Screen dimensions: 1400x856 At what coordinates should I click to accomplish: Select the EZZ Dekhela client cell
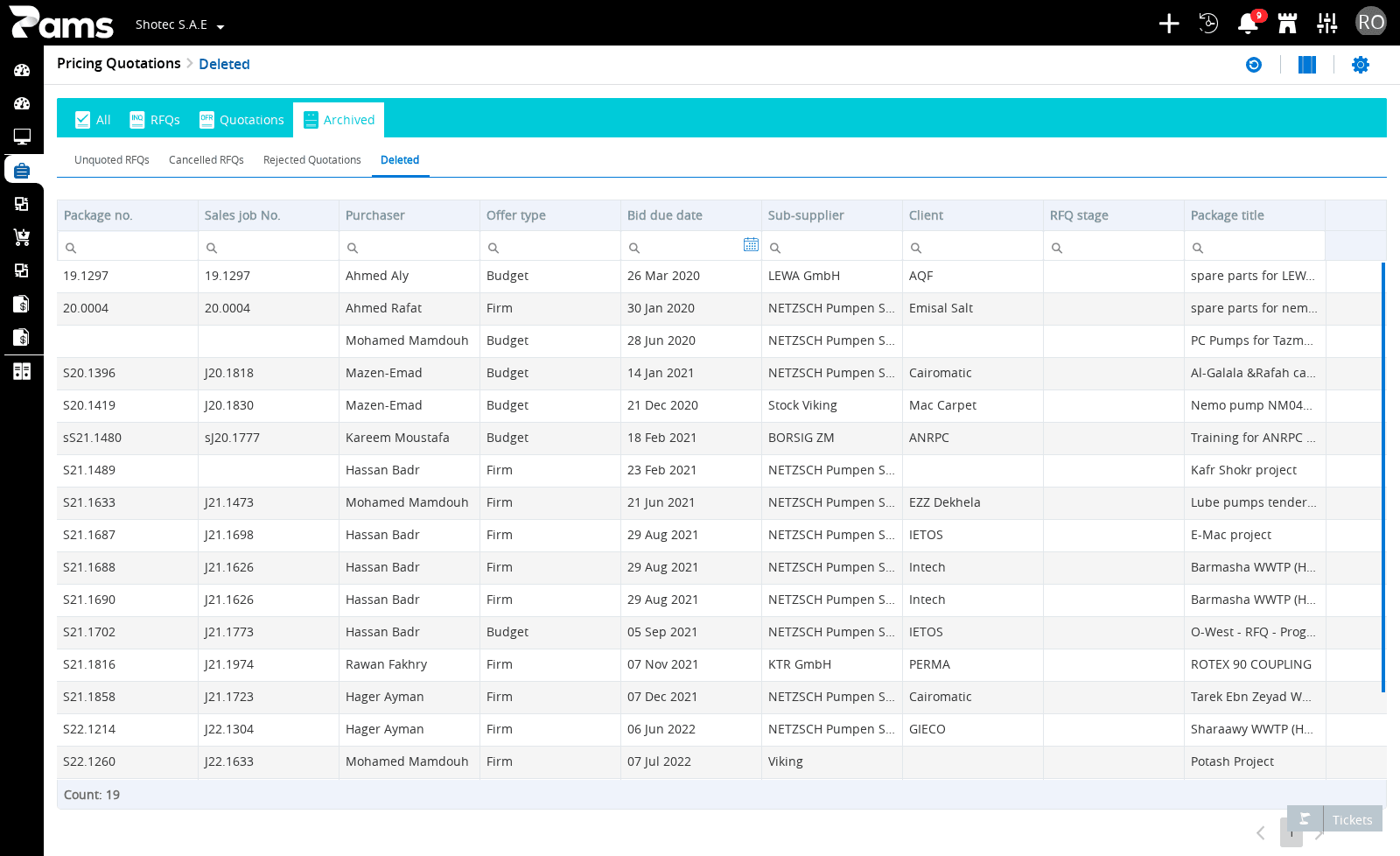(x=973, y=502)
